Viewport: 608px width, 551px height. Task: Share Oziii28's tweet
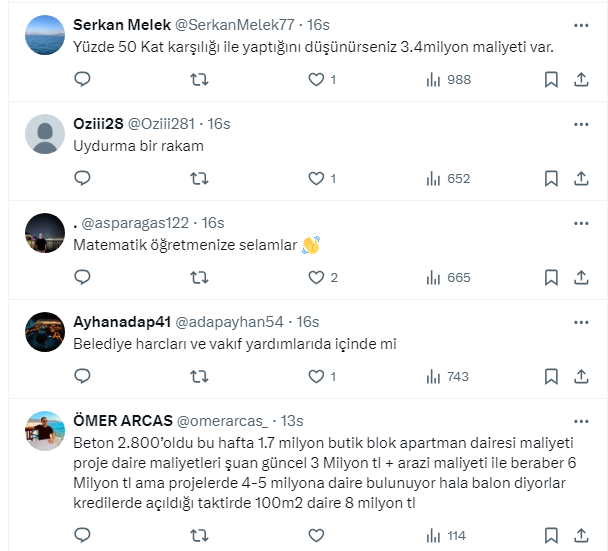pos(582,178)
